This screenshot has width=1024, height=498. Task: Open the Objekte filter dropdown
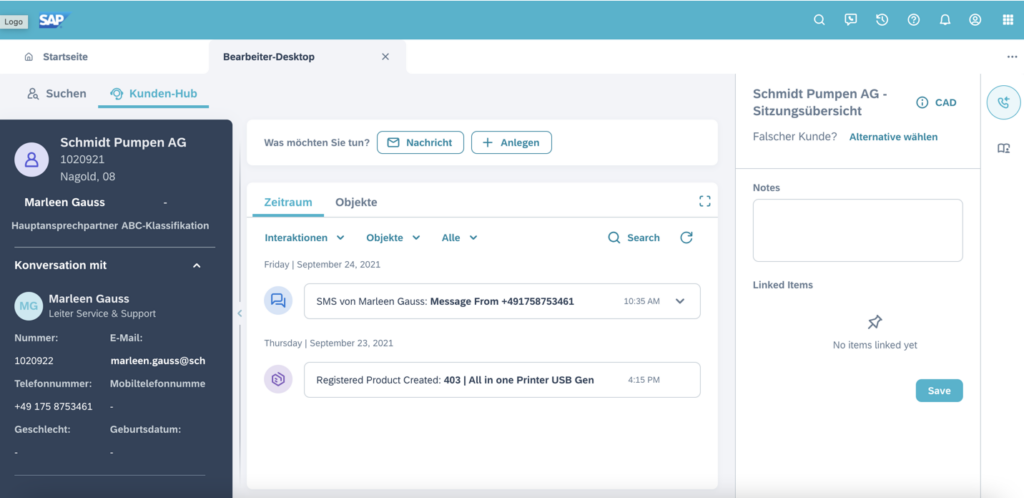point(392,238)
